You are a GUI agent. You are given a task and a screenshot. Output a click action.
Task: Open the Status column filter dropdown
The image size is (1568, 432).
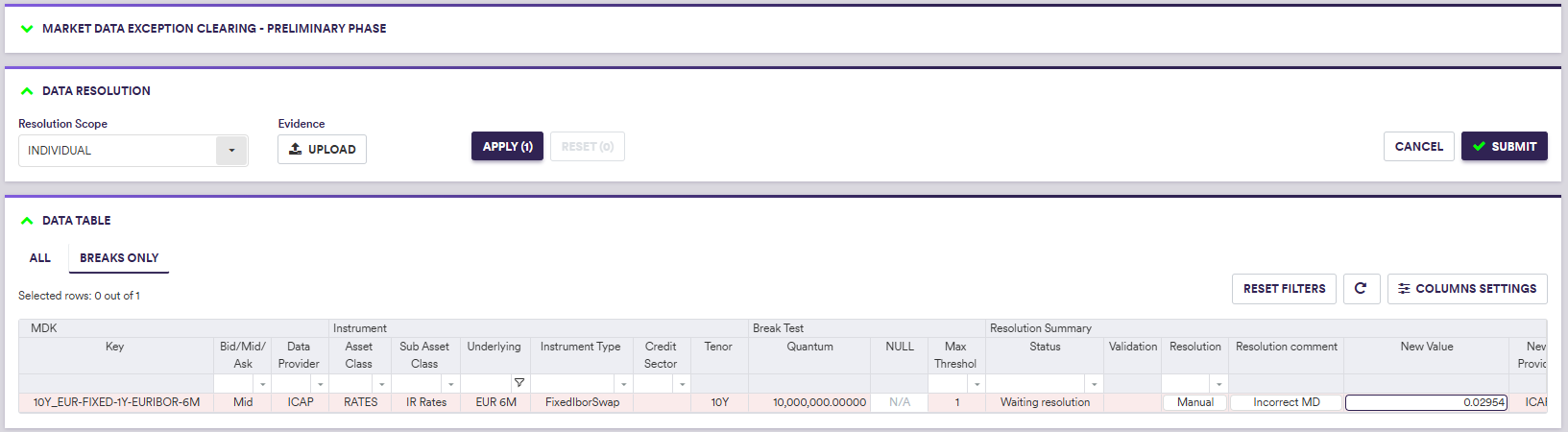click(x=1094, y=384)
